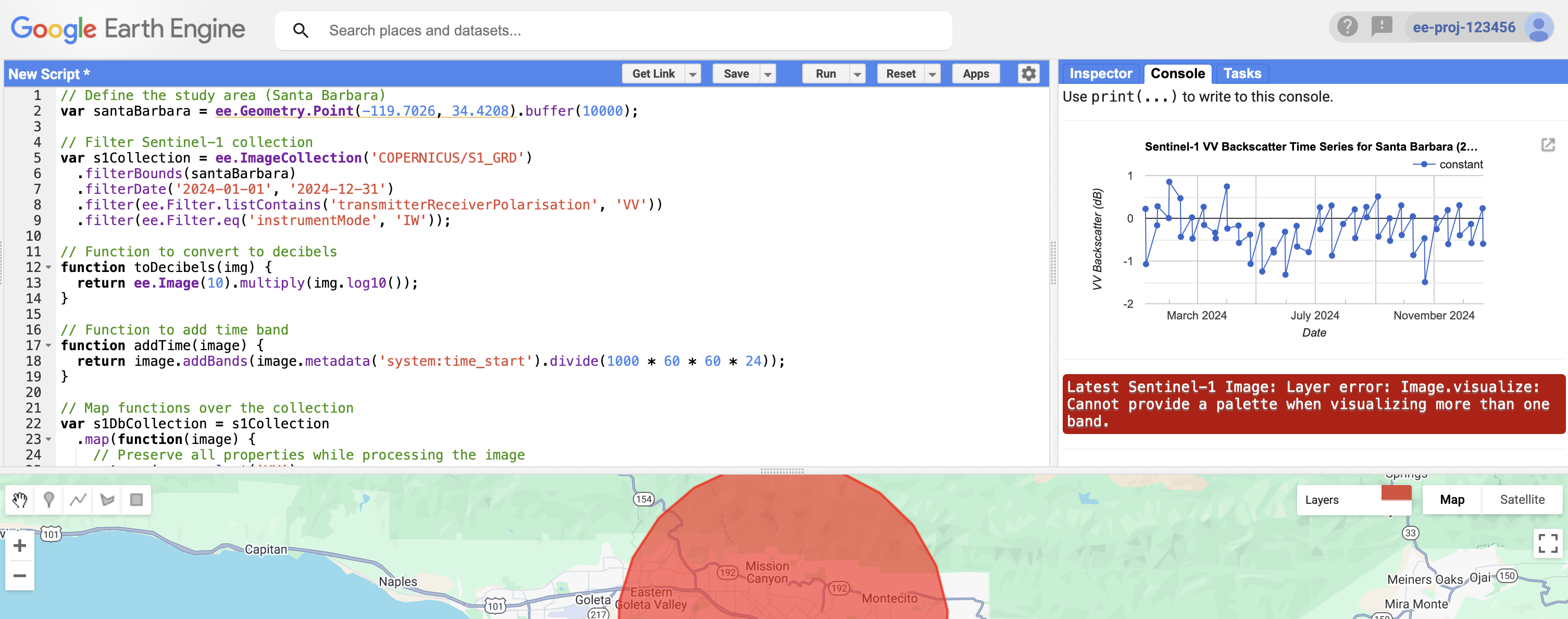Image resolution: width=1568 pixels, height=619 pixels.
Task: Open the Tasks tab
Action: pyautogui.click(x=1242, y=73)
